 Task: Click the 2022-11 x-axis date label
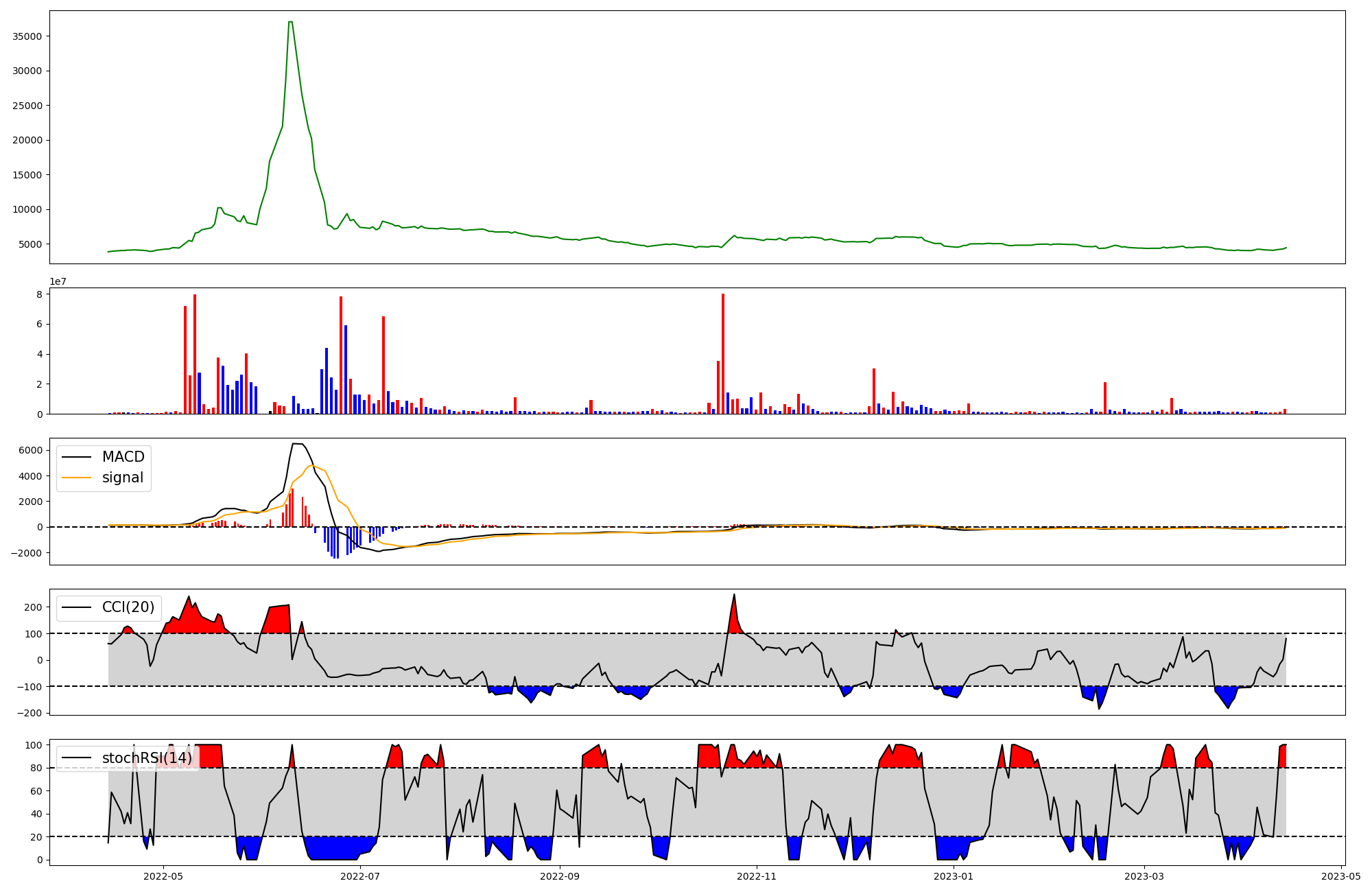(757, 876)
